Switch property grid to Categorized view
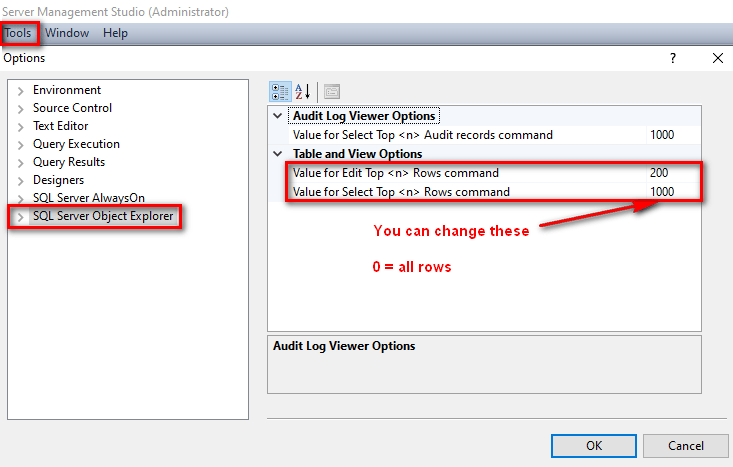 click(x=280, y=92)
